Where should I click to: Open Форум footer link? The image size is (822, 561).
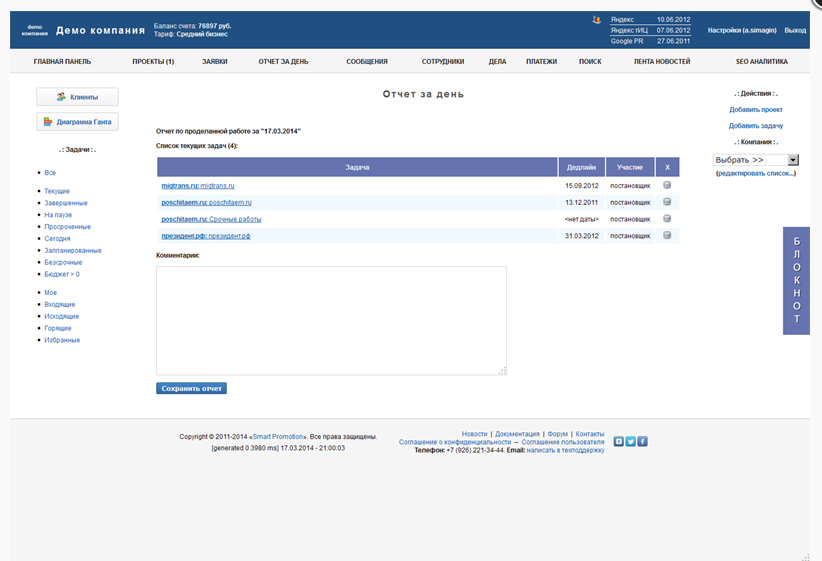[x=558, y=434]
